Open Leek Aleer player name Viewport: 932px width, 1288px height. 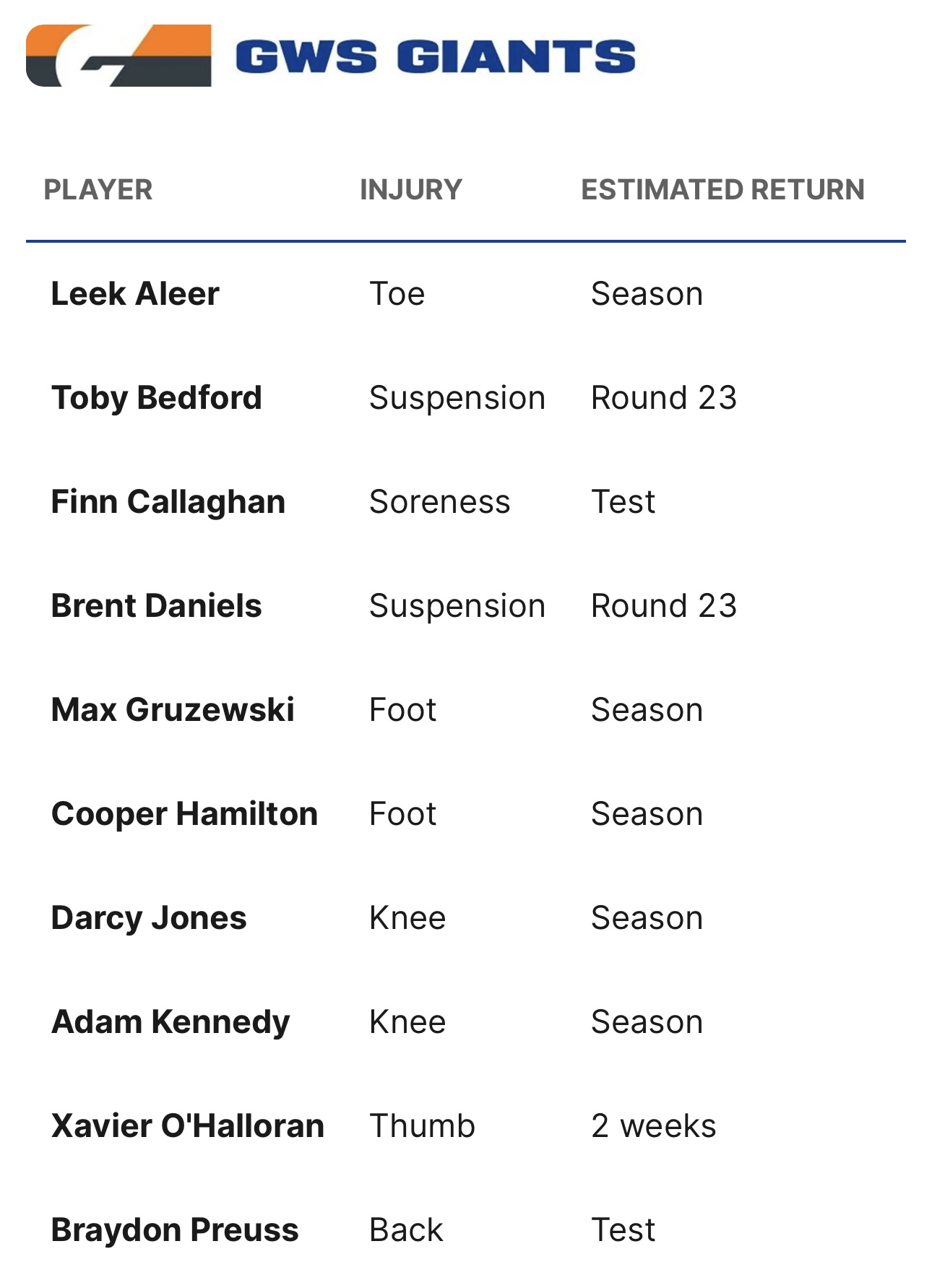[135, 294]
